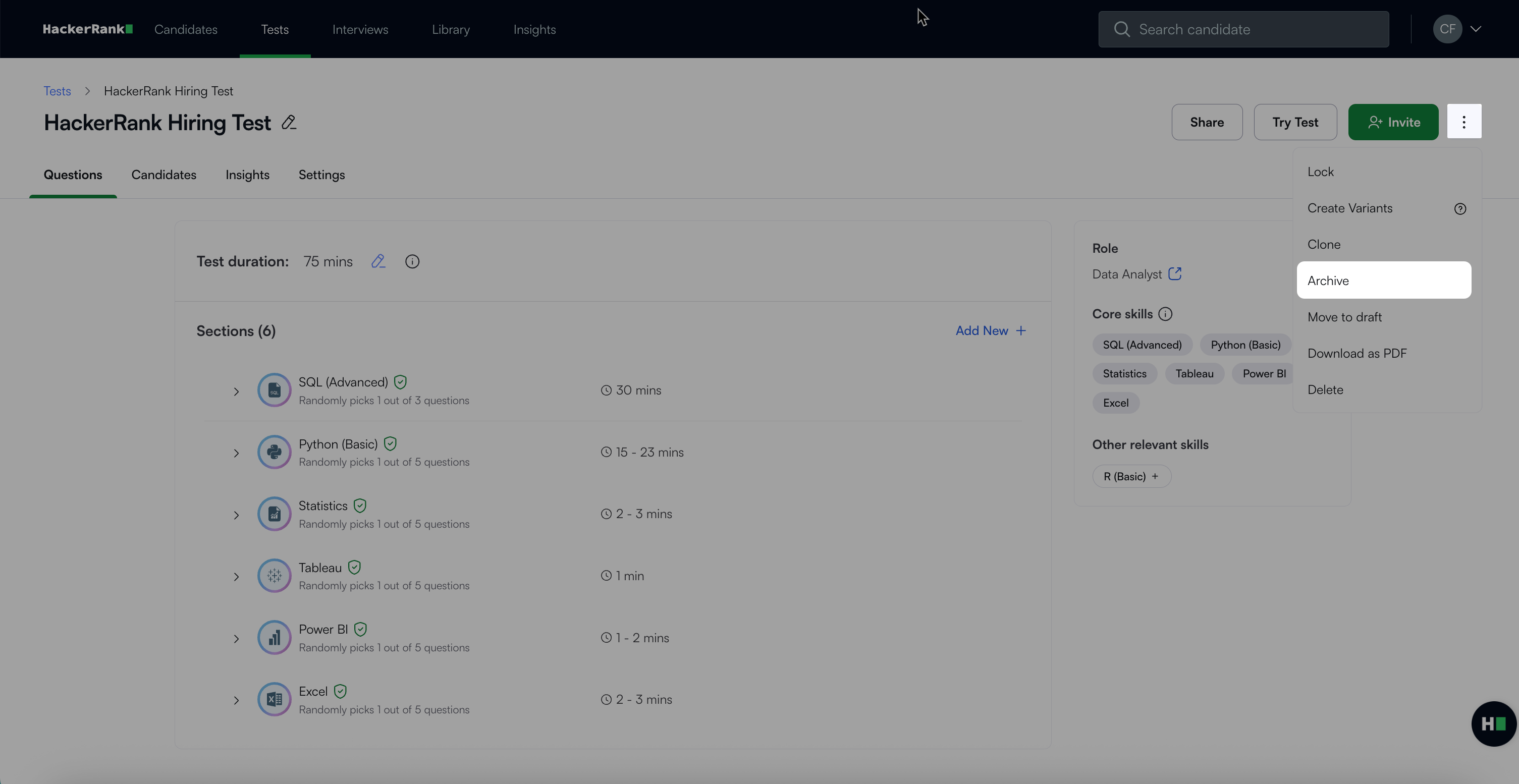Click Add New section link
1519x784 pixels.
tap(991, 330)
